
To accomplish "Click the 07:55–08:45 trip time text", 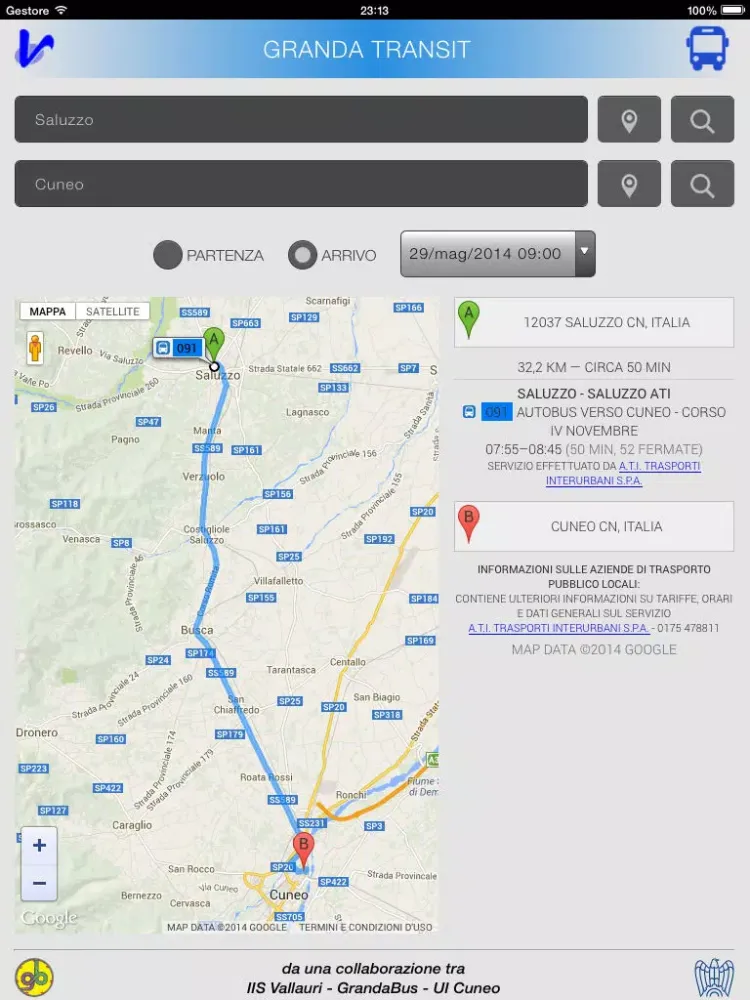I will click(x=524, y=449).
